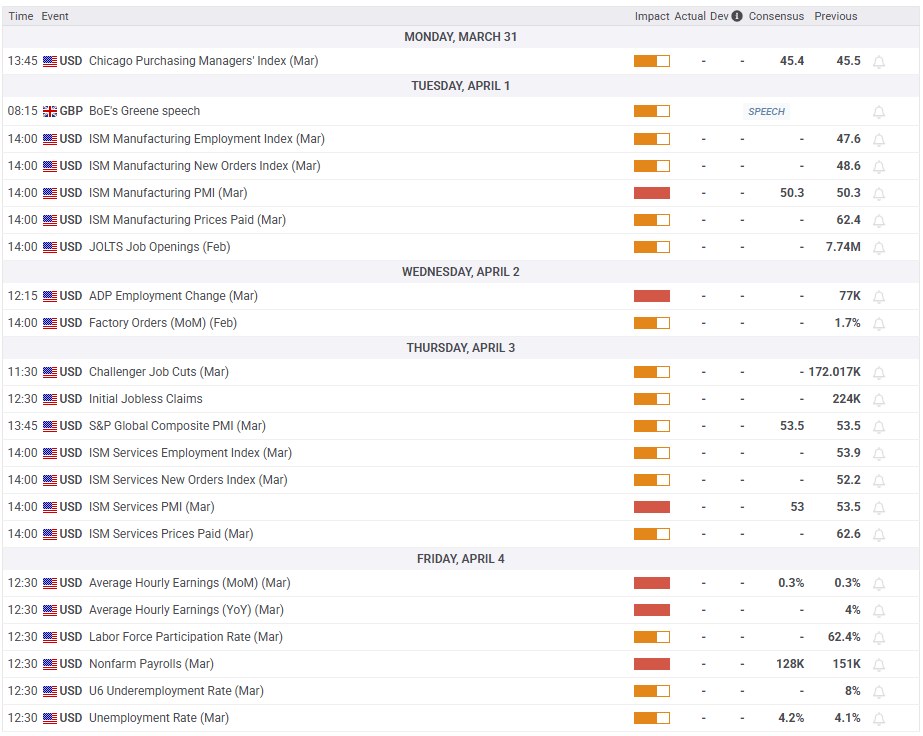Open Factory Orders (MoM) (Feb) event
The width and height of the screenshot is (923, 736).
coord(162,323)
